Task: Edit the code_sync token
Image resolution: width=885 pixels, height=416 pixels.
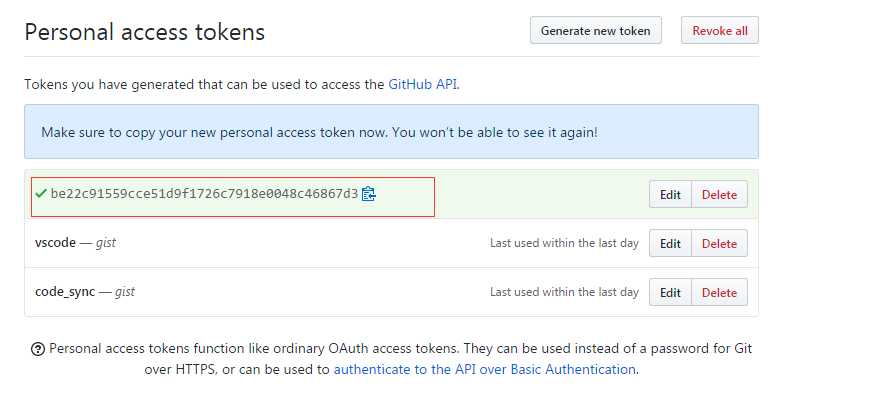Action: (x=670, y=292)
